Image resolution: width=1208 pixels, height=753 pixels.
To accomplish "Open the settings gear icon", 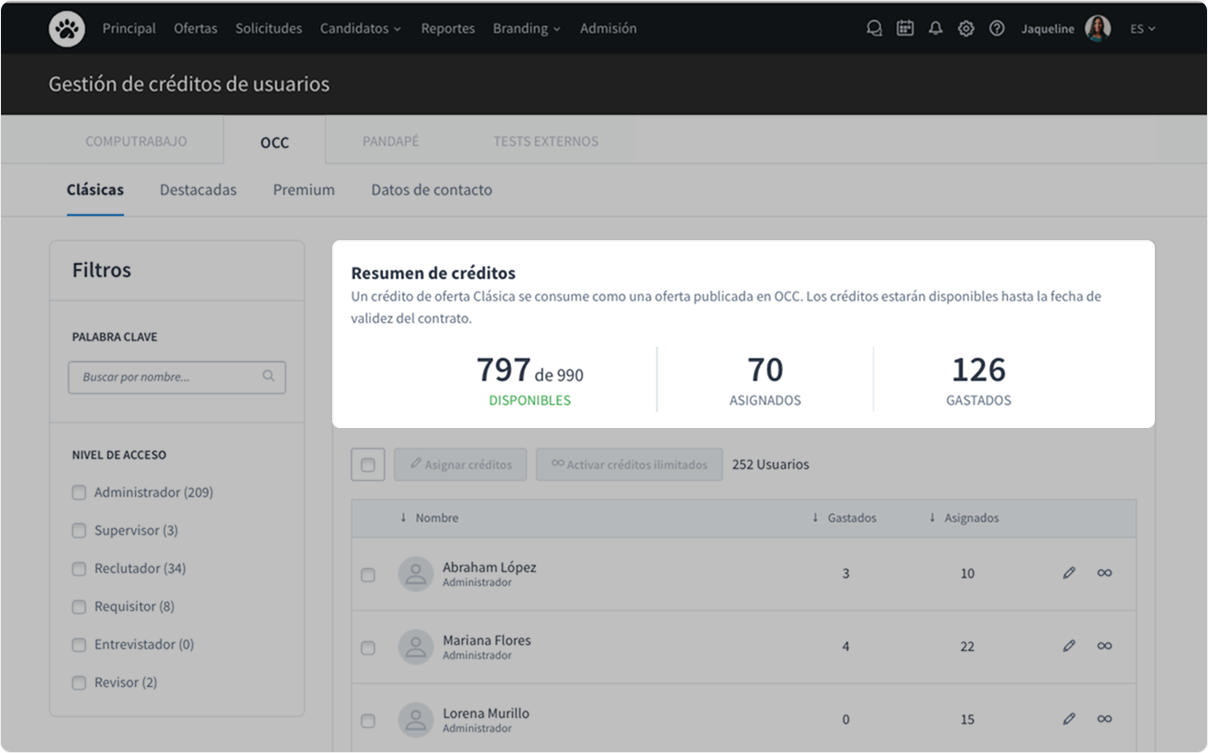I will 966,29.
